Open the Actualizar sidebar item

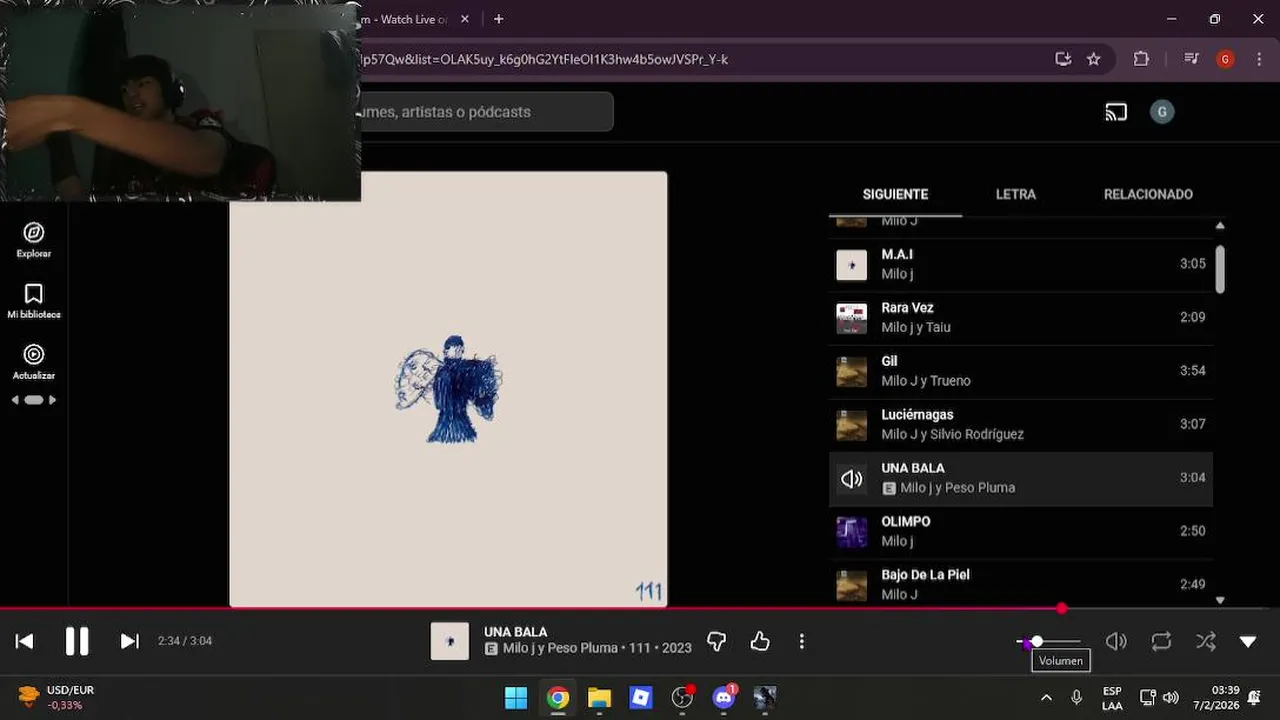[x=33, y=363]
